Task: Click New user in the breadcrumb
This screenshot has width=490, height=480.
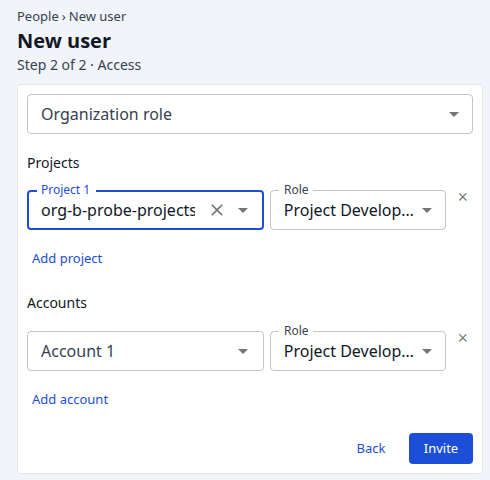Action: click(x=97, y=17)
